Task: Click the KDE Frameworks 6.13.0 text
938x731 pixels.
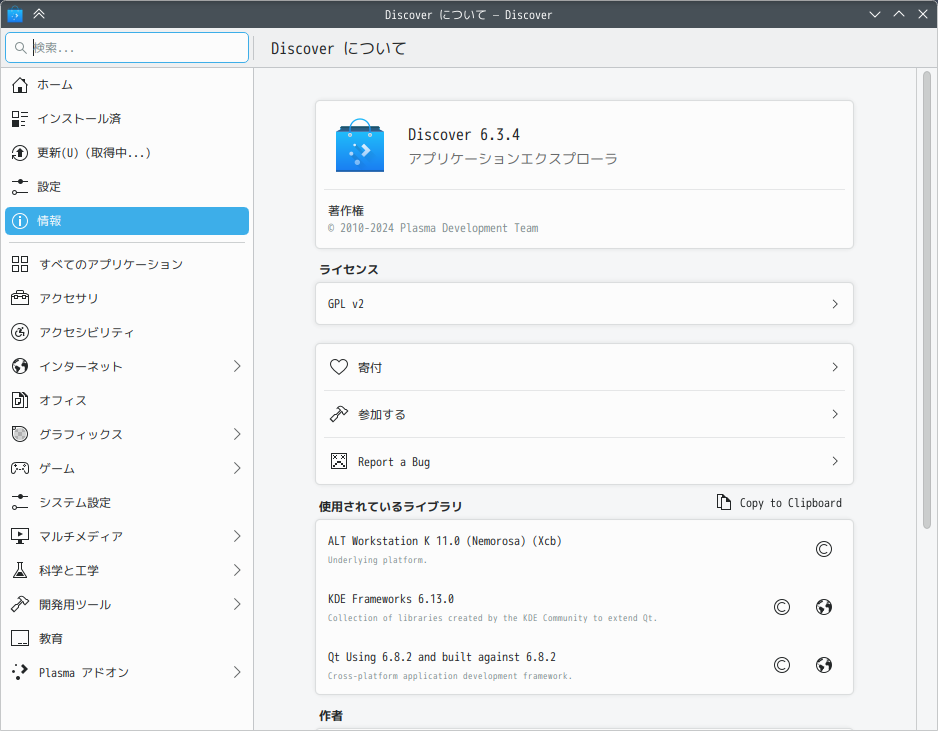Action: pyautogui.click(x=391, y=599)
